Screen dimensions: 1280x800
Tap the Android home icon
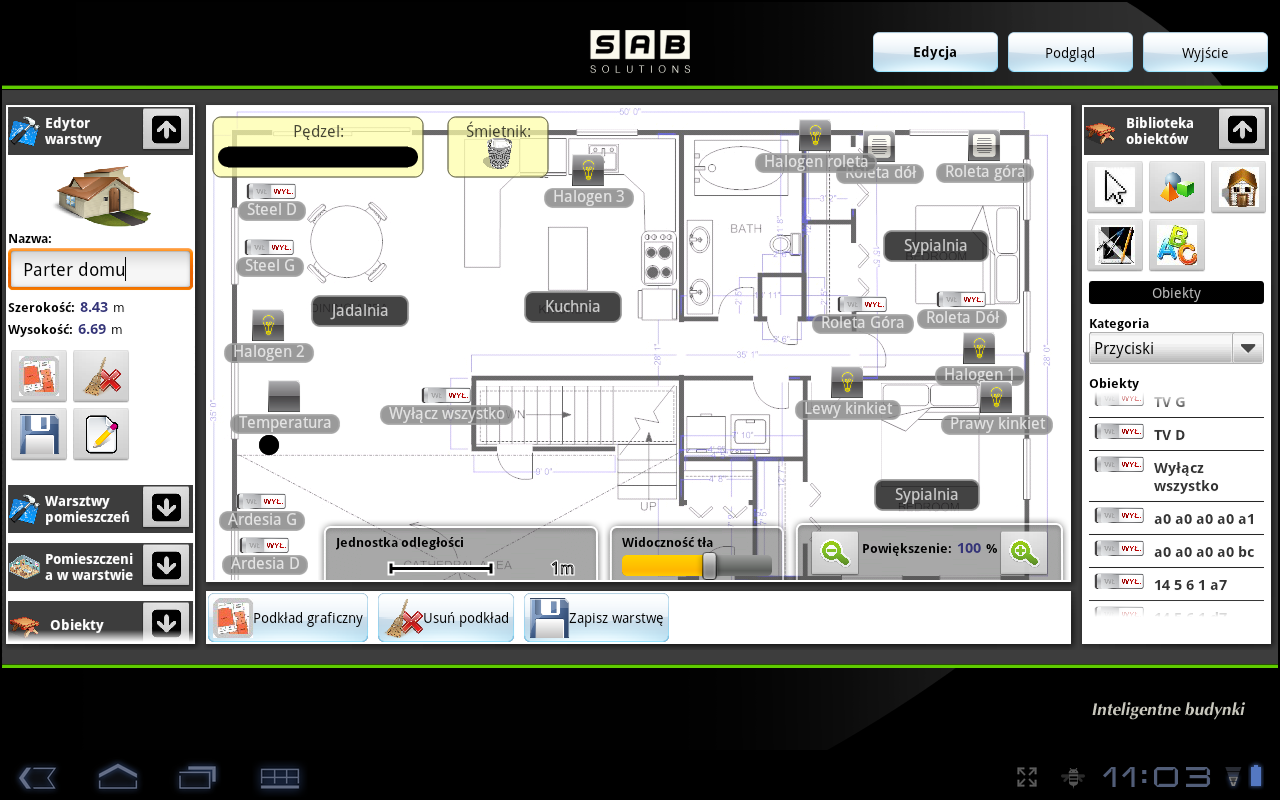(x=117, y=777)
